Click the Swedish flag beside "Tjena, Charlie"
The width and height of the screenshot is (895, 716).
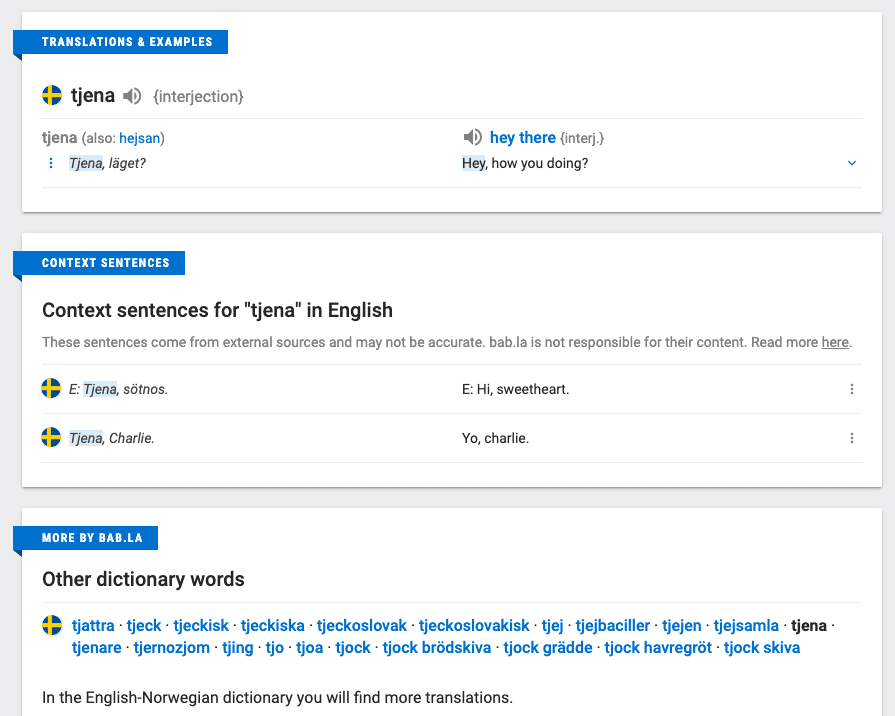pos(50,438)
